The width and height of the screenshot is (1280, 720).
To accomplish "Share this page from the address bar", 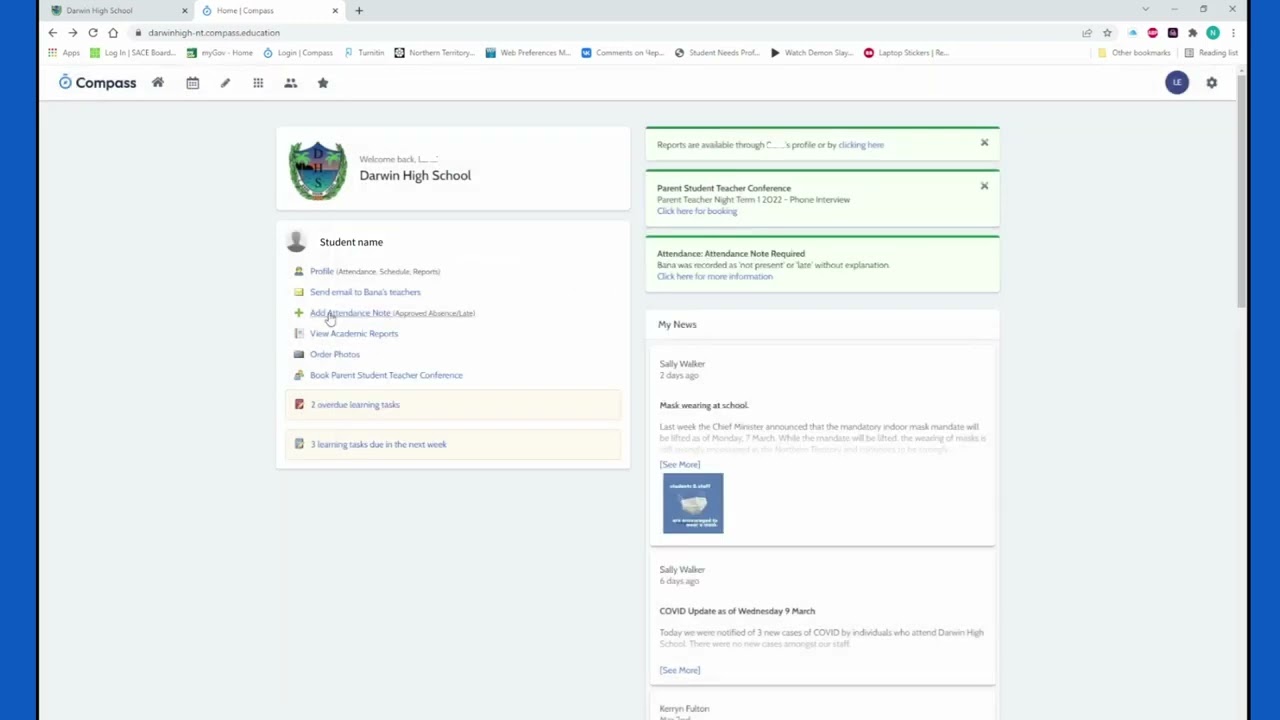I will (1087, 32).
